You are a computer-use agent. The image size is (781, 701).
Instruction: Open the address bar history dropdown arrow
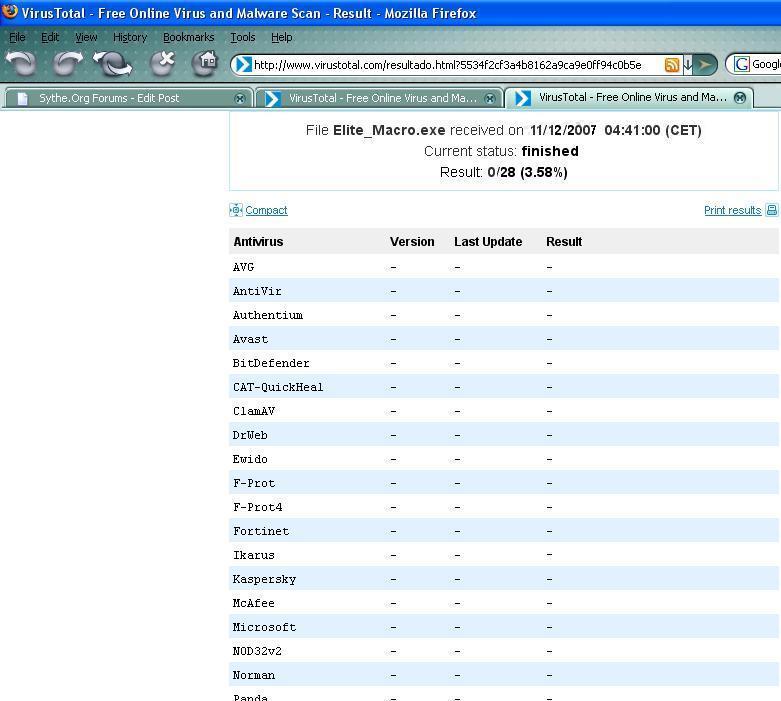point(687,65)
